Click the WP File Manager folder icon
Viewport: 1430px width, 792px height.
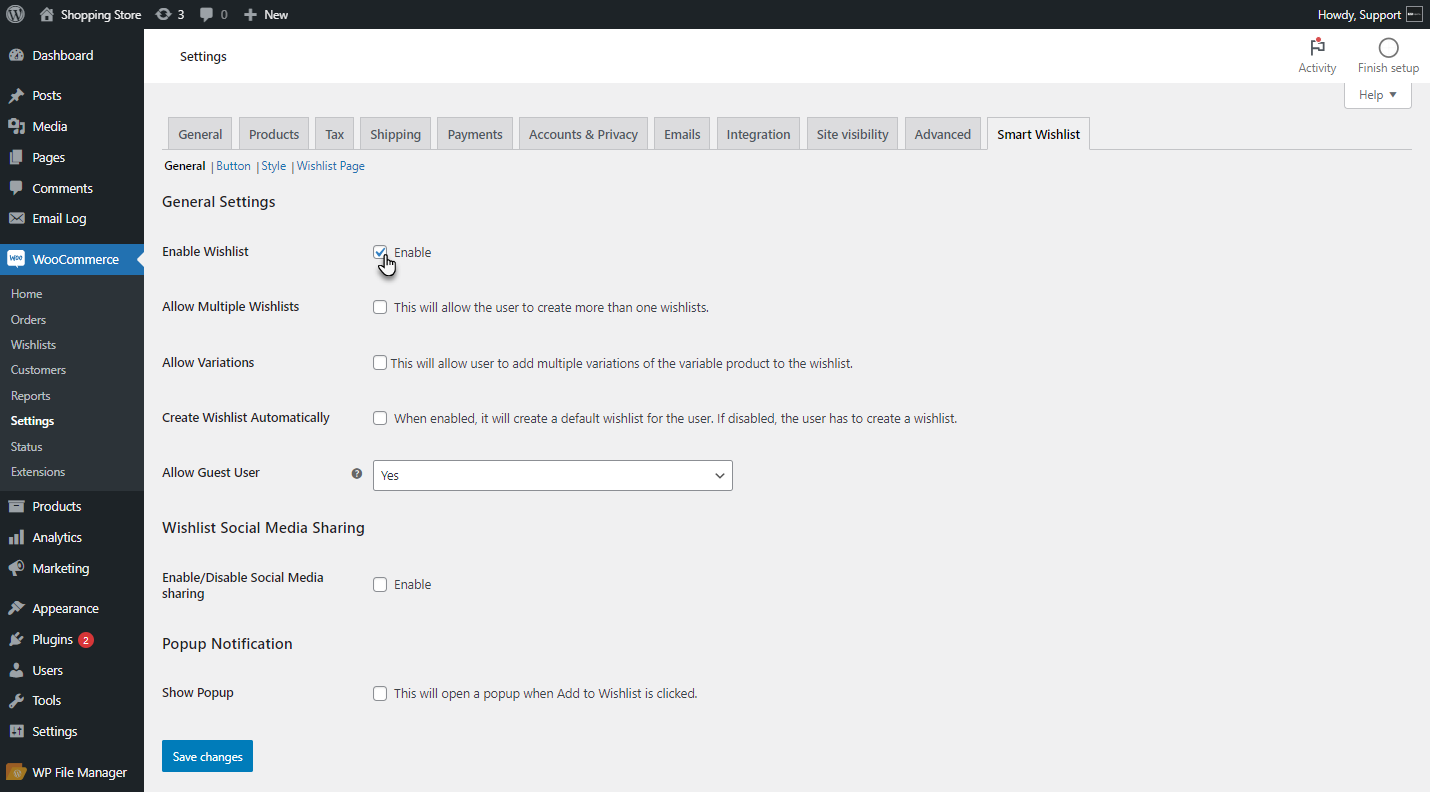tap(16, 772)
